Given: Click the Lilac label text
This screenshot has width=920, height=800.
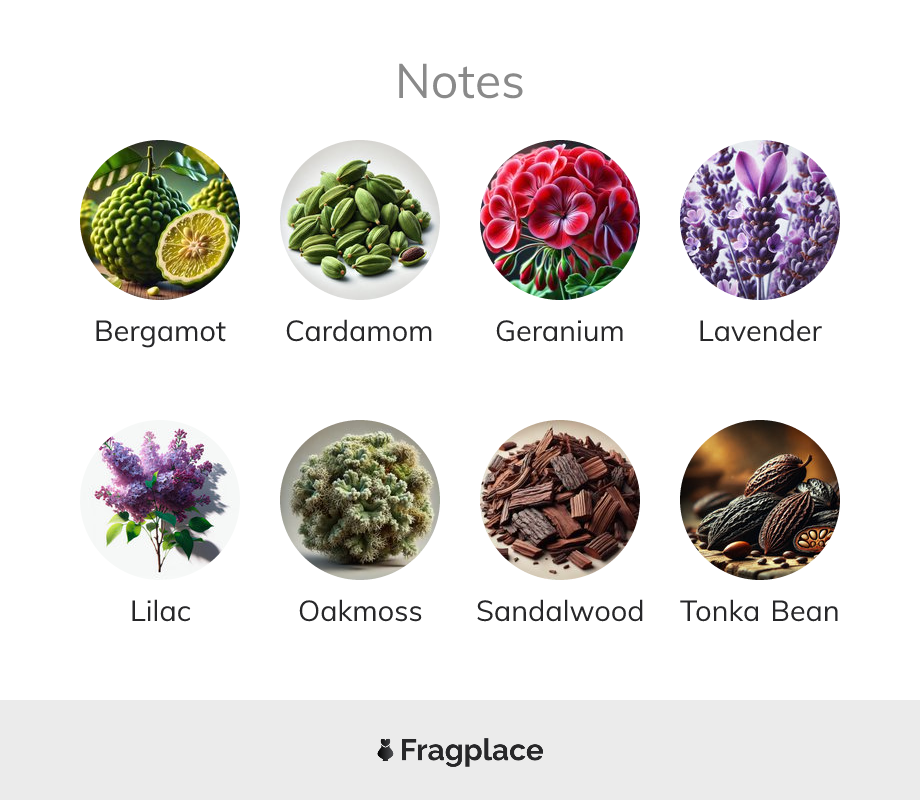Looking at the screenshot, I should 160,612.
